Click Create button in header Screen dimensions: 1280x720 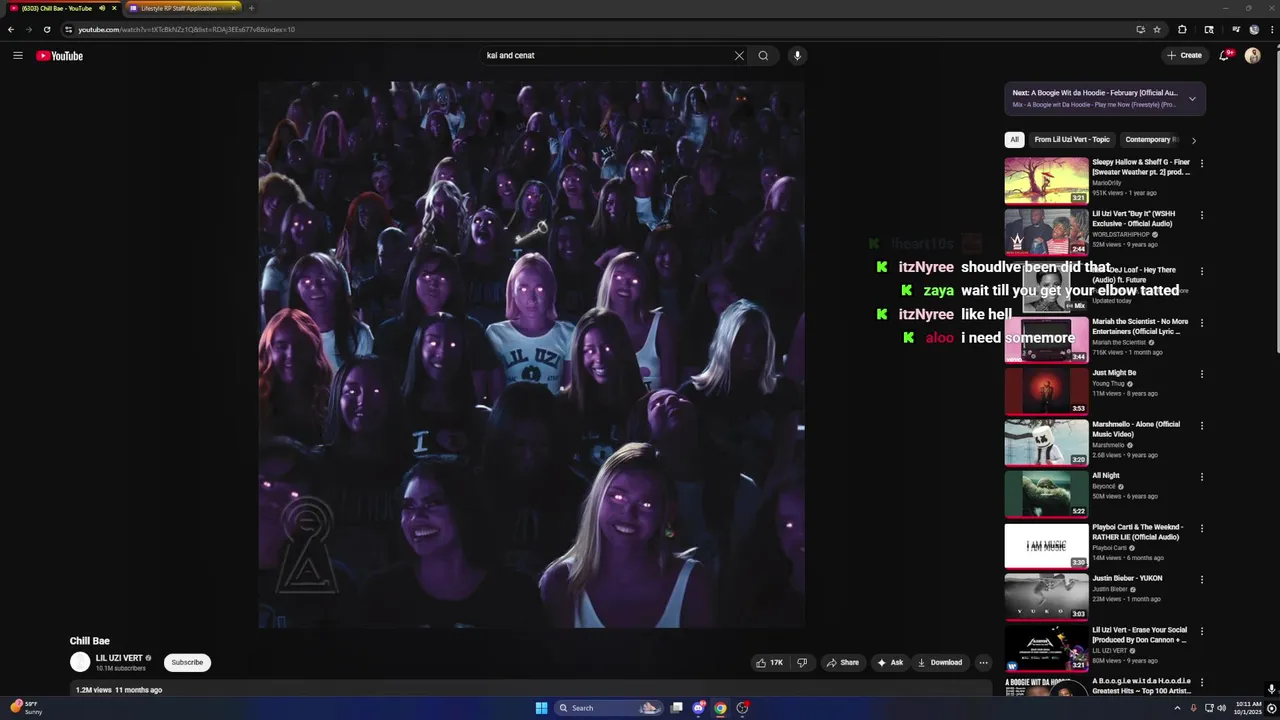pos(1184,56)
